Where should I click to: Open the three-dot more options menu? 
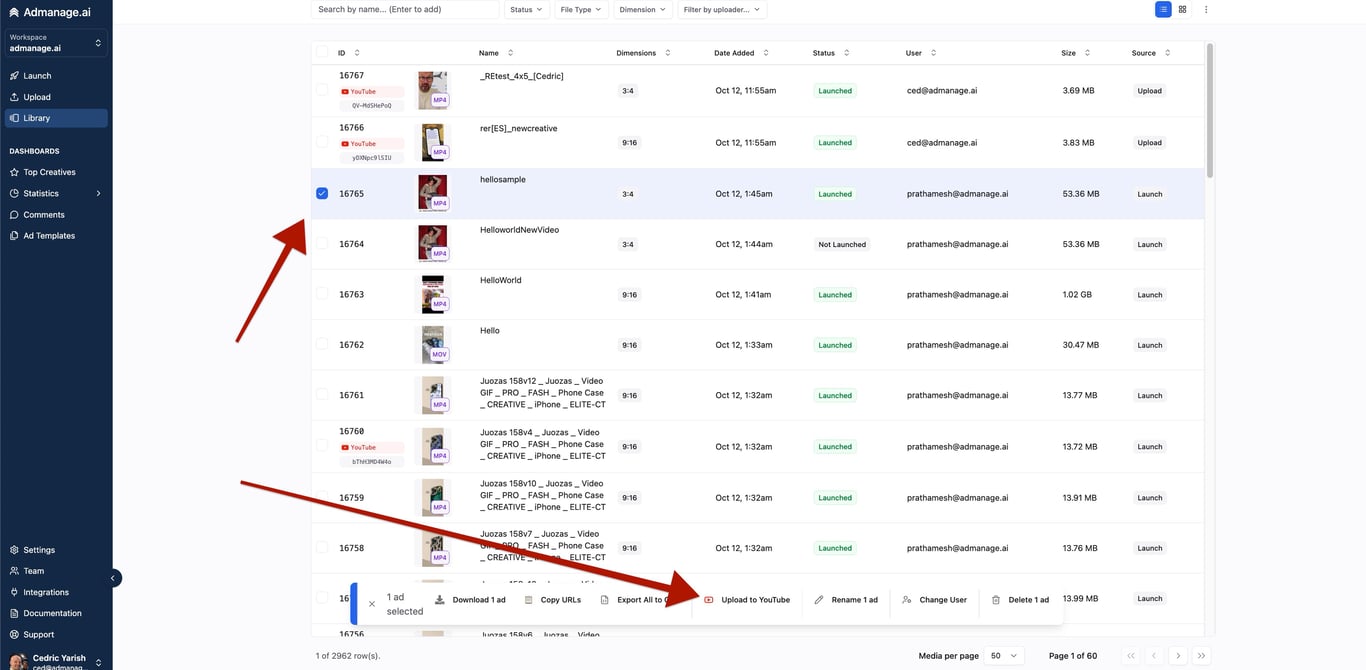(1206, 9)
